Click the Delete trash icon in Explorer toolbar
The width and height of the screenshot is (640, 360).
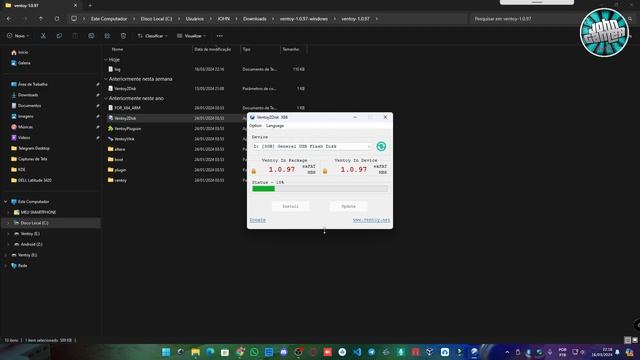(123, 36)
